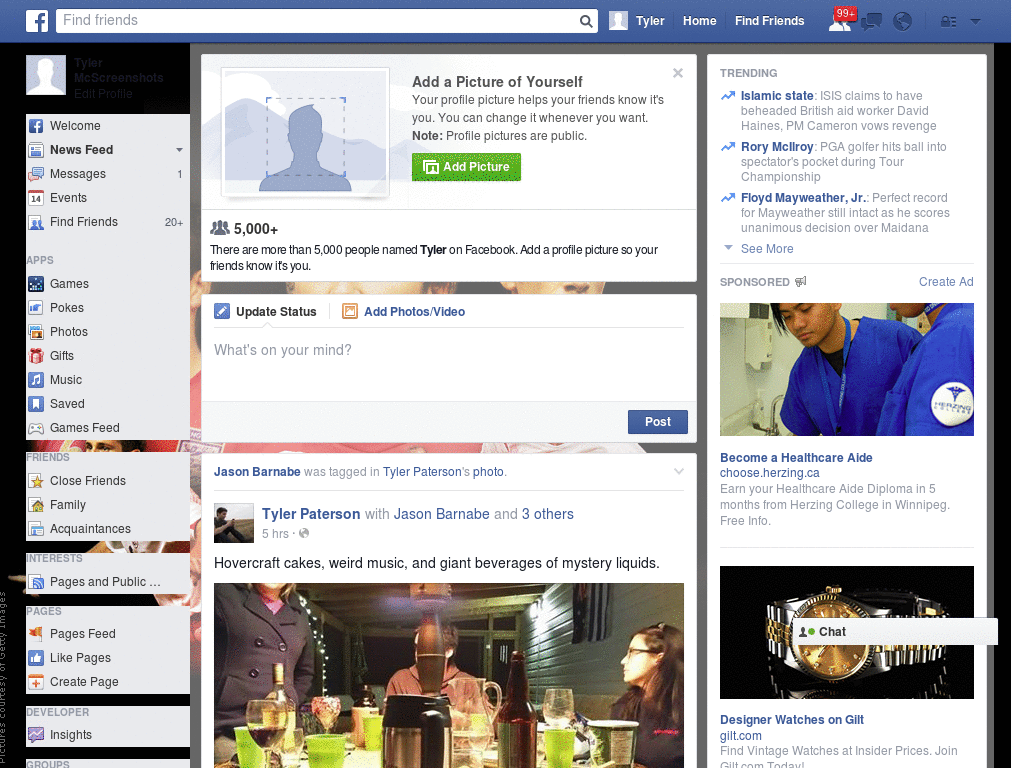Open the messages chat bubbles icon
1024x768 pixels.
pyautogui.click(x=871, y=22)
